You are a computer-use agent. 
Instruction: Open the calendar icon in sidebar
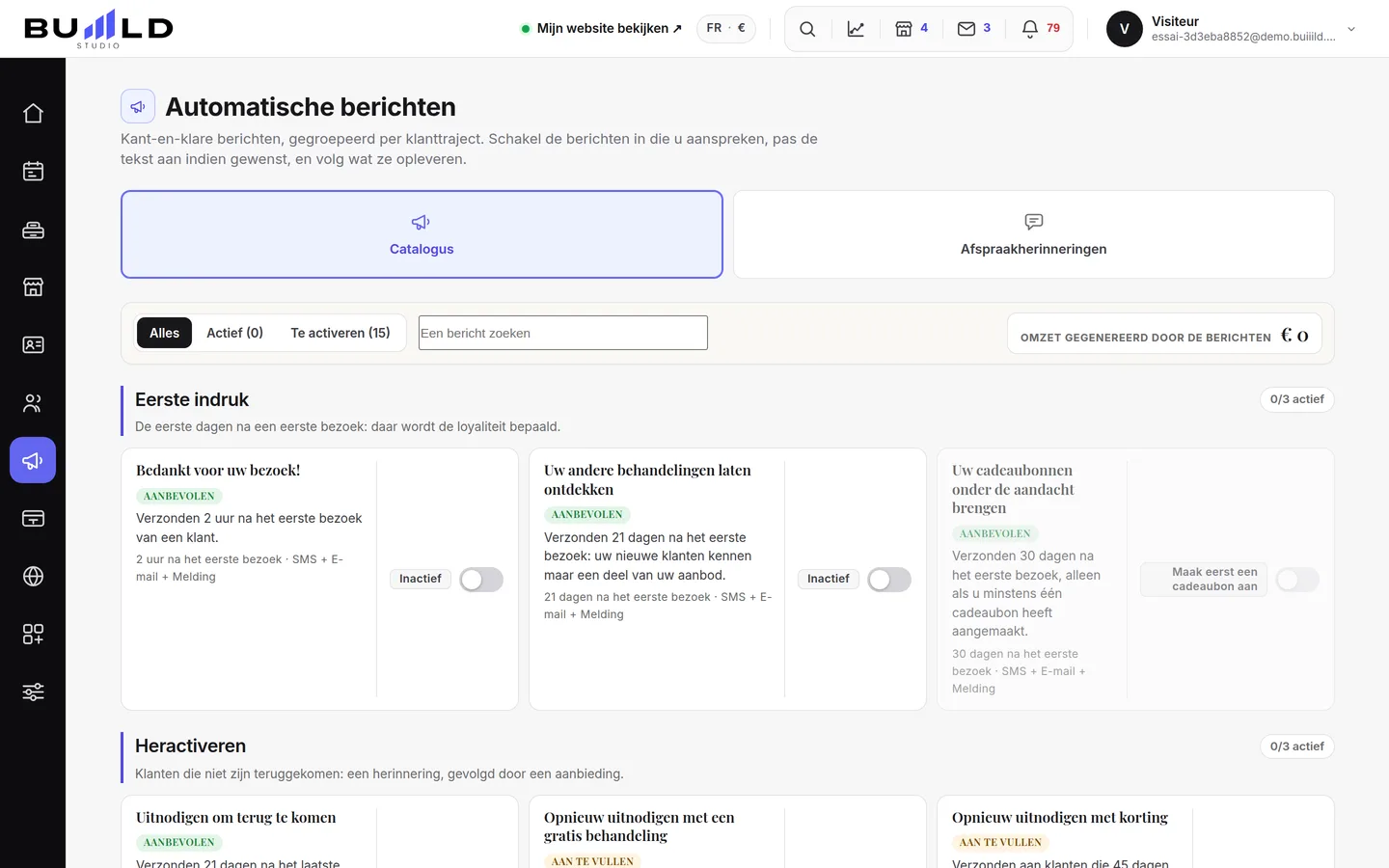coord(33,171)
